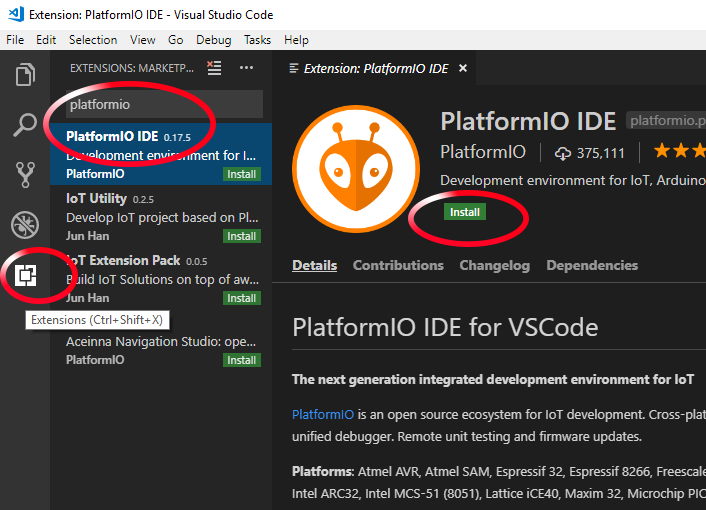Image resolution: width=706 pixels, height=510 pixels.
Task: Open the View menu
Action: [142, 40]
